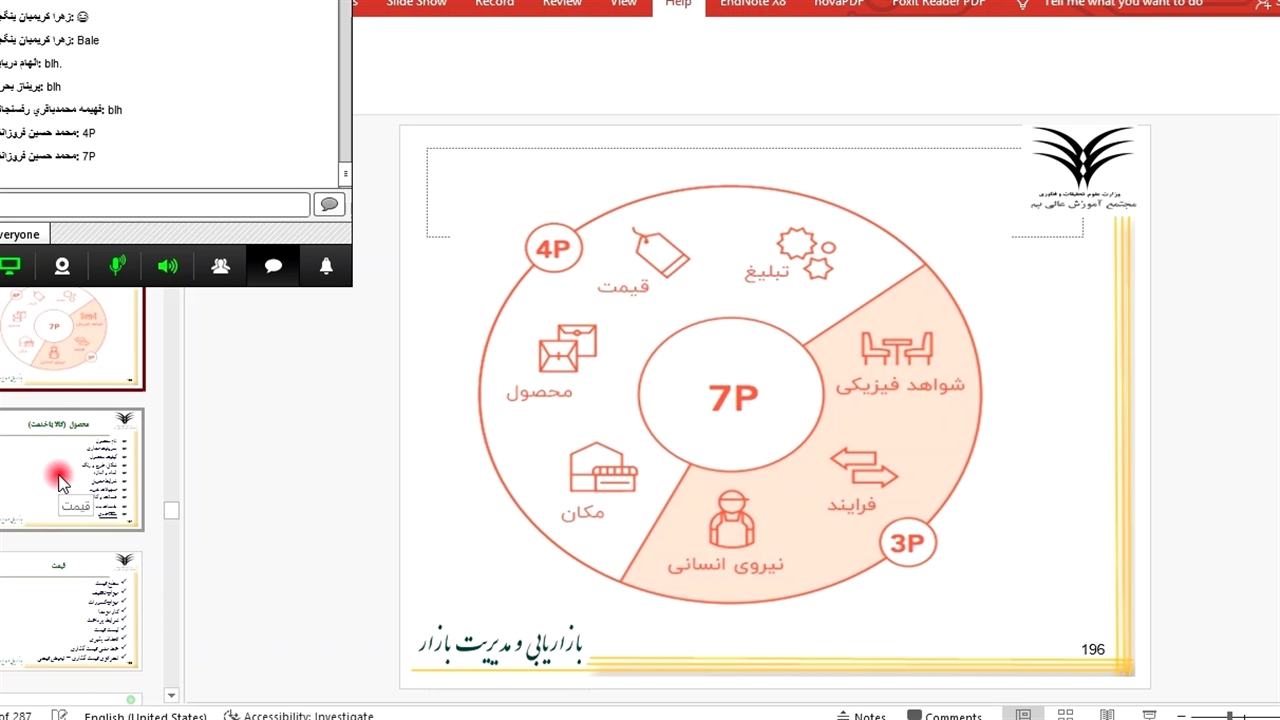1280x720 pixels.
Task: Open the Foxit Reader PDF tab
Action: tap(939, 4)
